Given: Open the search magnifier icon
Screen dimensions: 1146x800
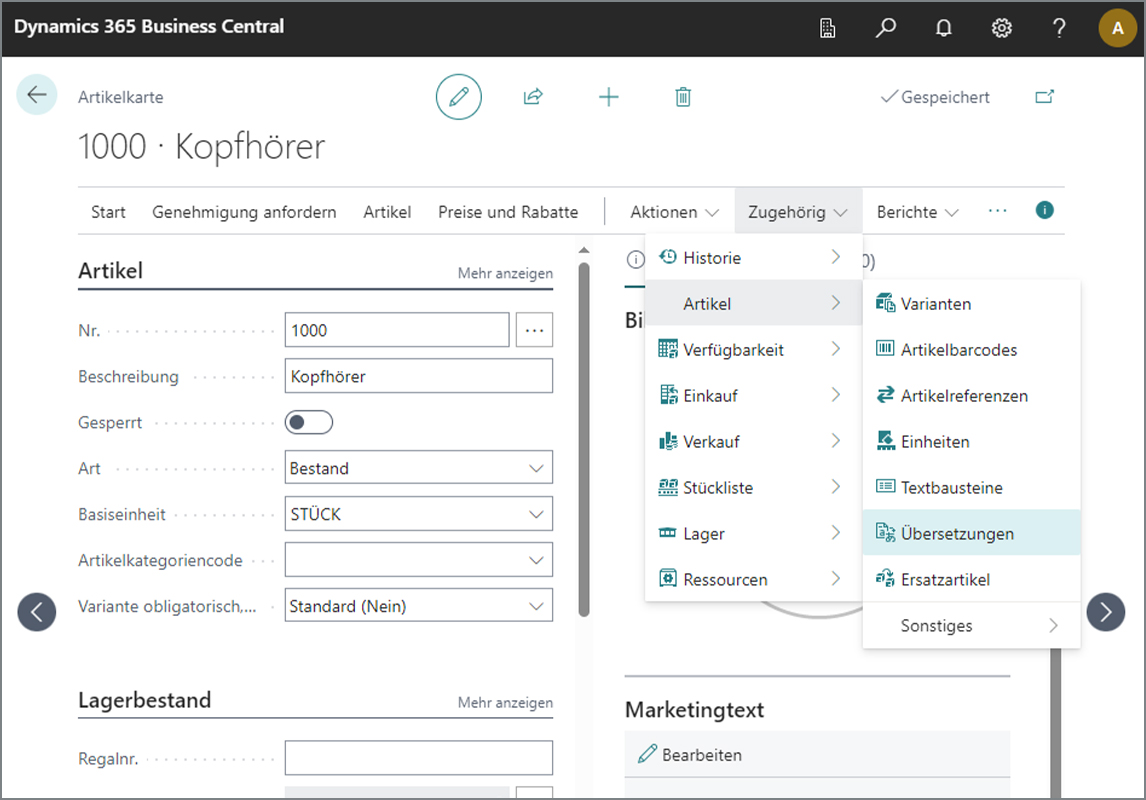Looking at the screenshot, I should tap(885, 28).
